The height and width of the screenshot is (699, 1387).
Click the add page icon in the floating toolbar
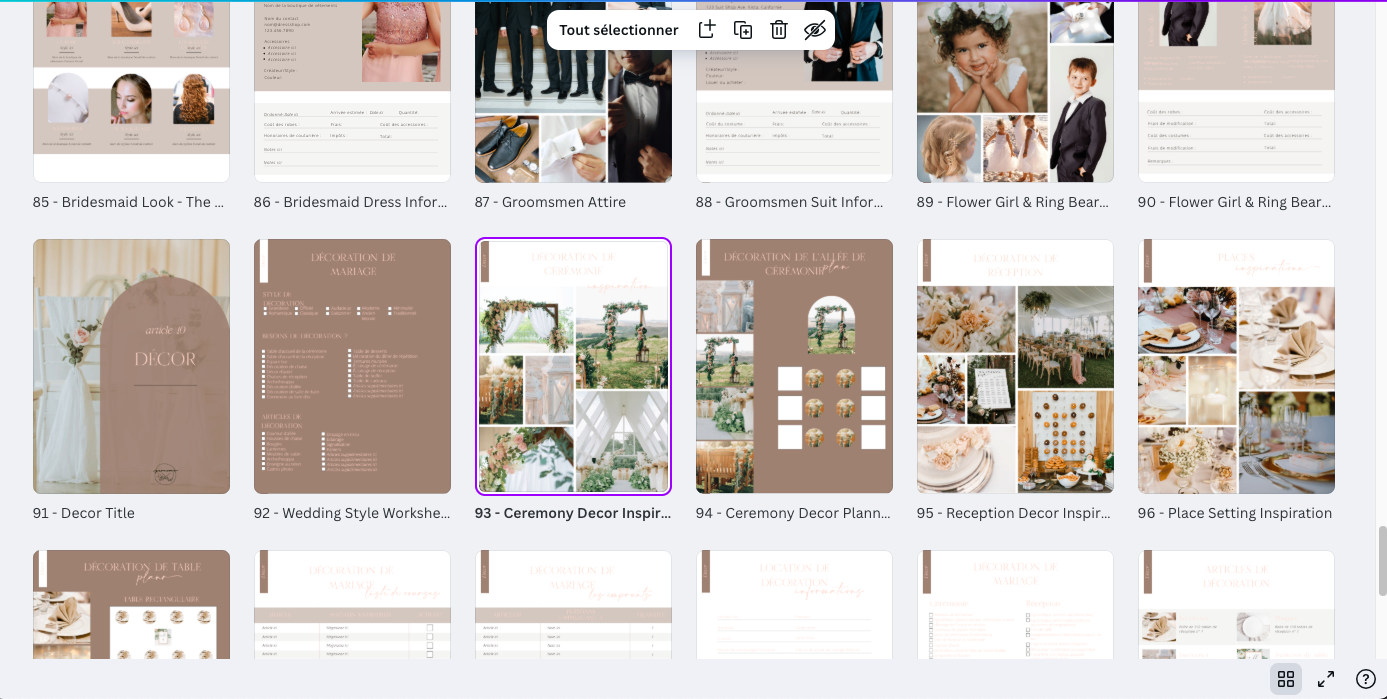pos(707,30)
